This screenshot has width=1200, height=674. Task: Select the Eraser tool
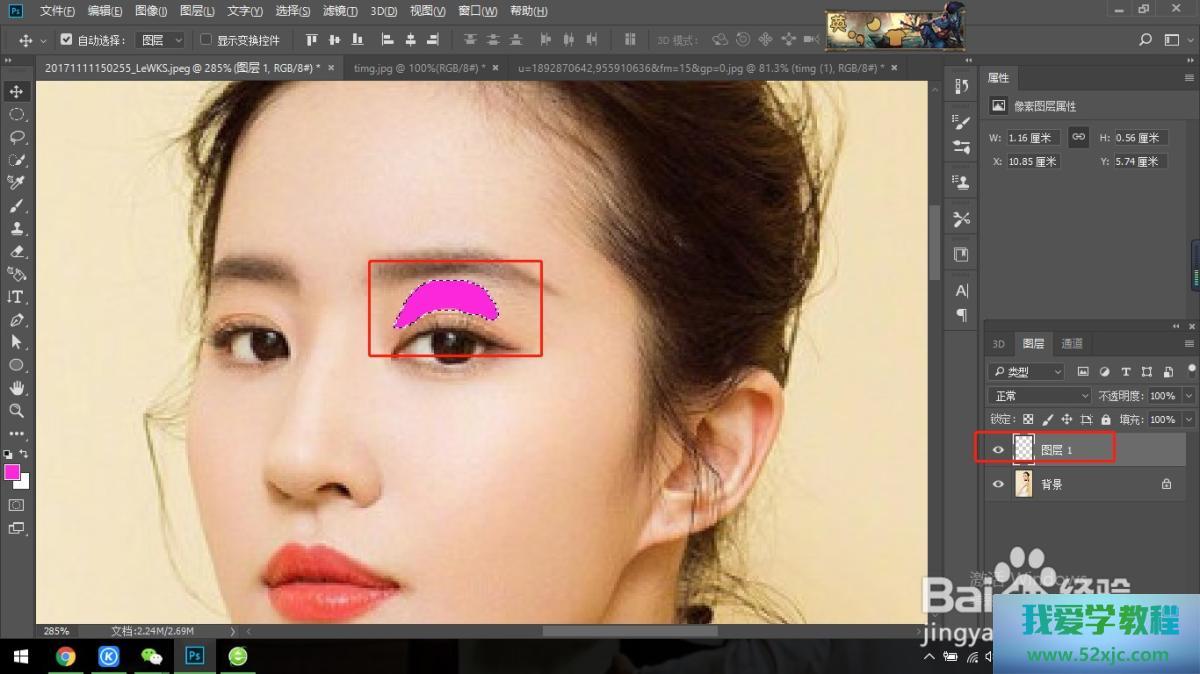coord(17,251)
